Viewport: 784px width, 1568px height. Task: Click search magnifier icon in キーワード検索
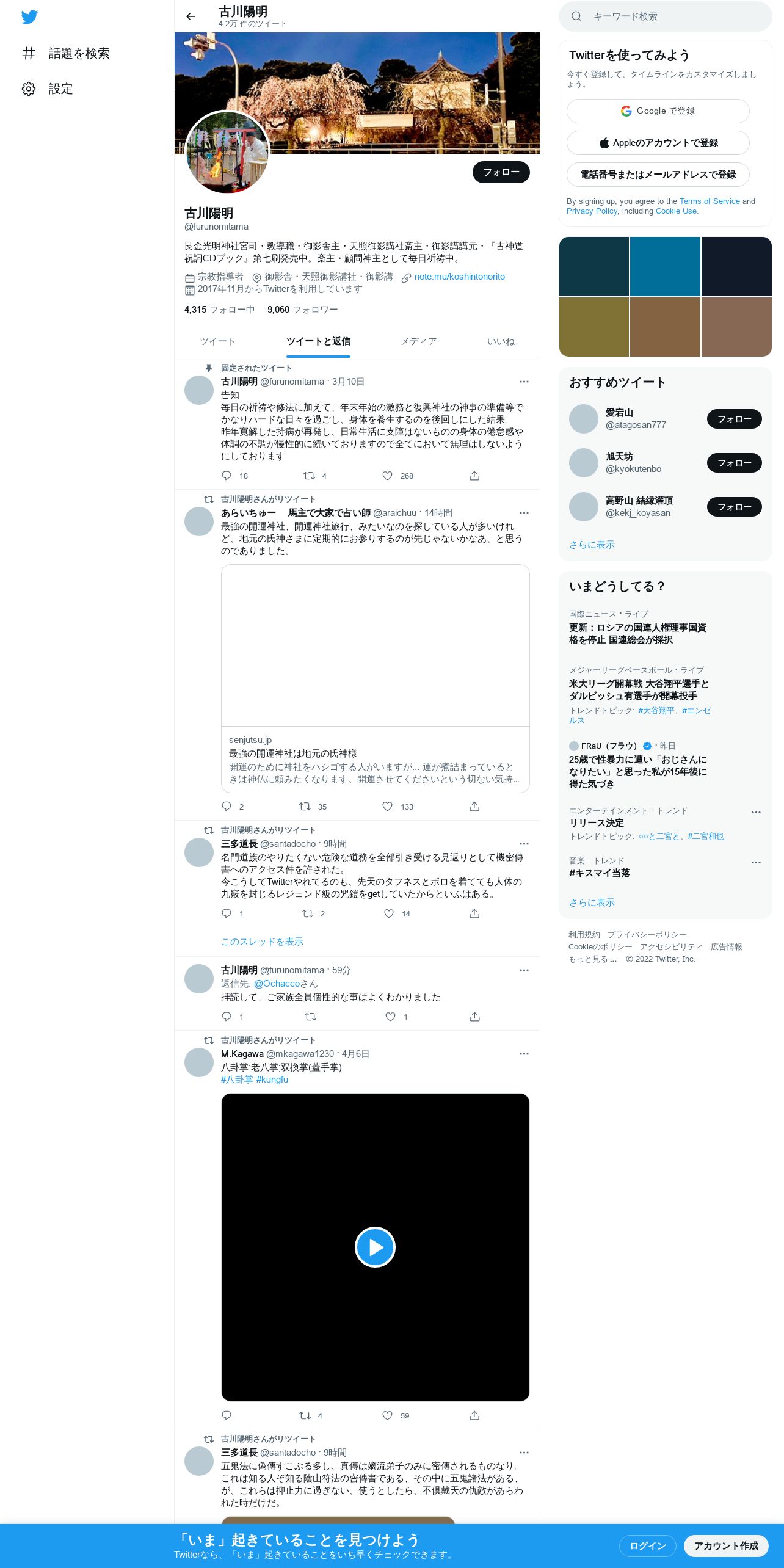point(576,16)
